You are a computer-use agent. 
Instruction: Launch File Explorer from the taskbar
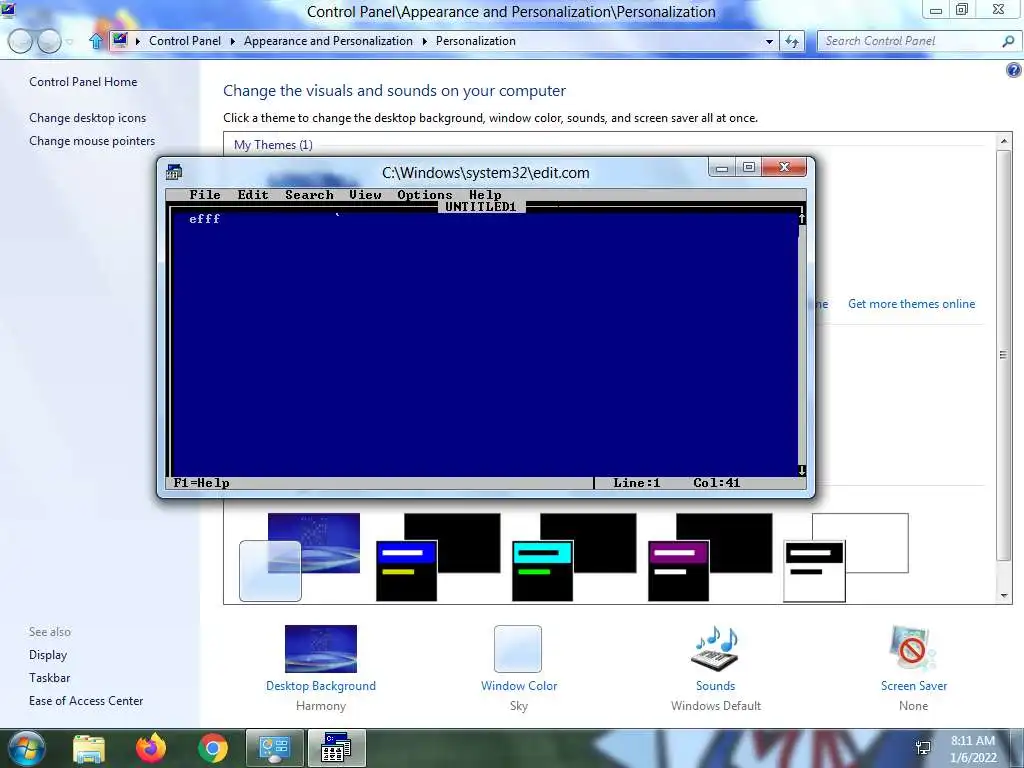89,748
